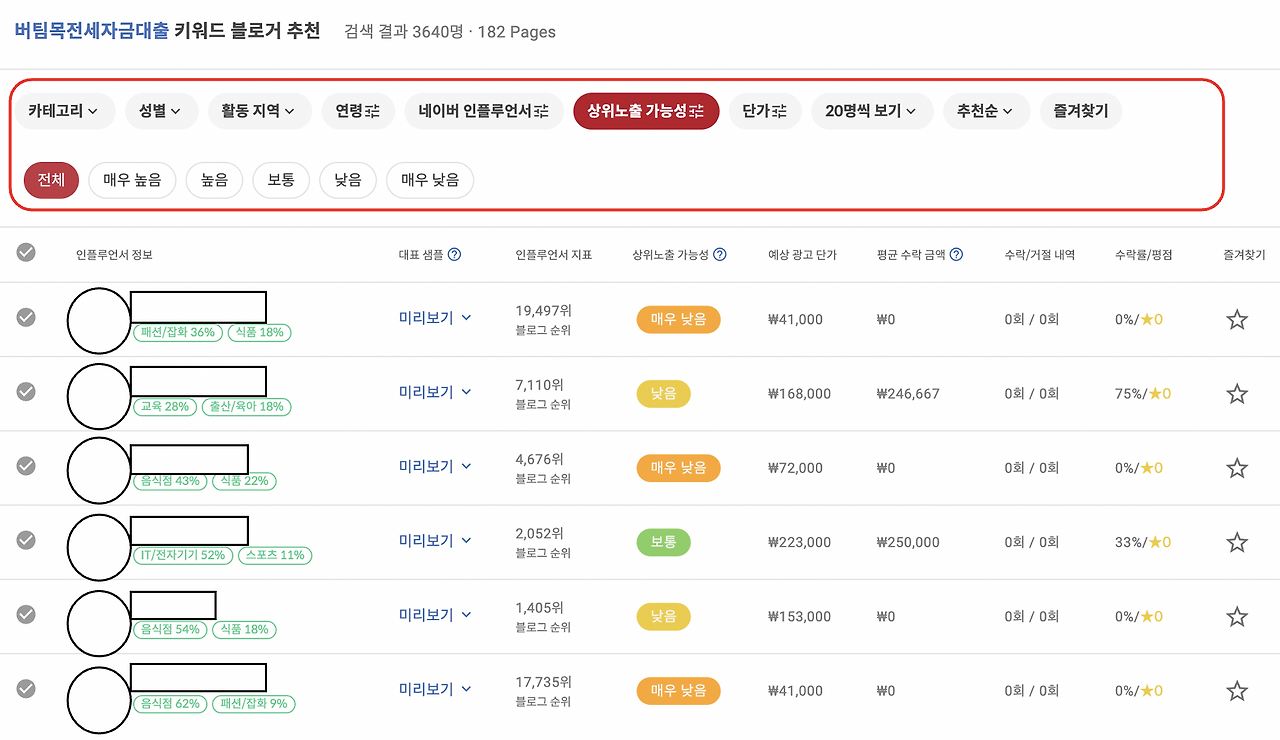The height and width of the screenshot is (740, 1280).
Task: Open the 추천순 sorting dropdown
Action: coord(986,111)
